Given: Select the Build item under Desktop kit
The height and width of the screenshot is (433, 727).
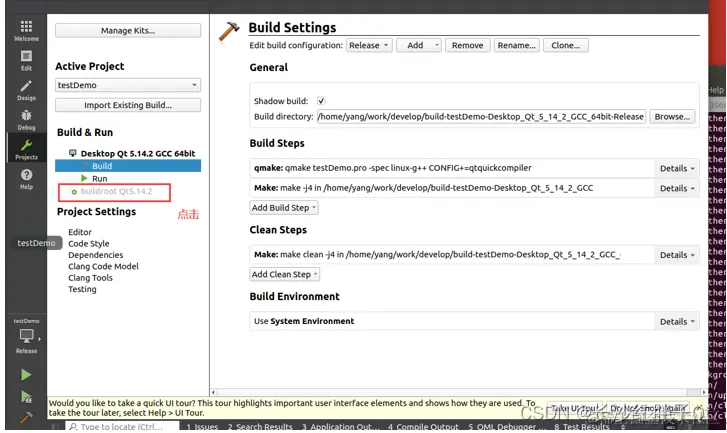Looking at the screenshot, I should [x=128, y=166].
